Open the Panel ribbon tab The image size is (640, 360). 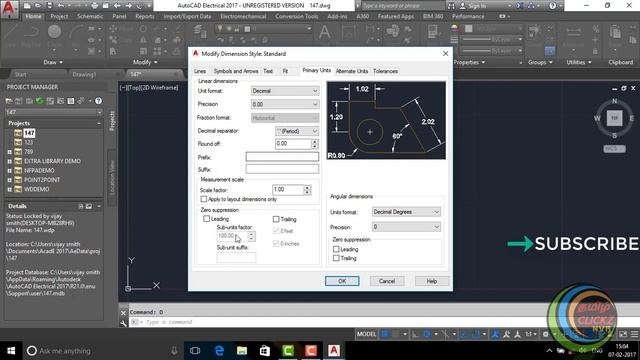coord(119,16)
